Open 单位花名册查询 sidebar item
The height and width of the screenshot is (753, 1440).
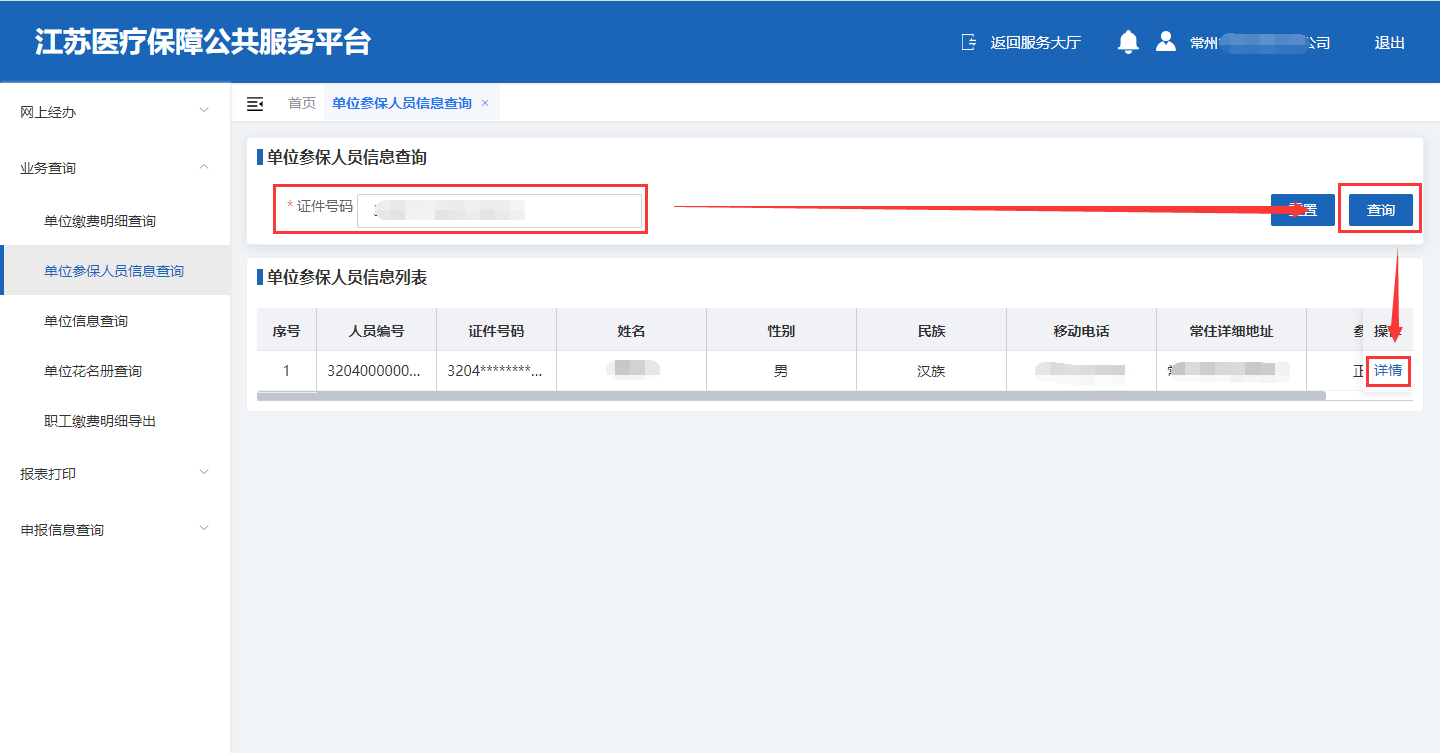(93, 371)
